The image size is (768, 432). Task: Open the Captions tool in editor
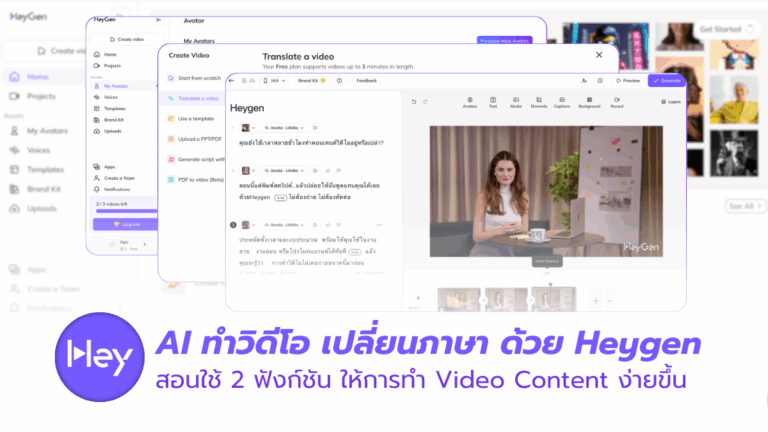pyautogui.click(x=562, y=102)
